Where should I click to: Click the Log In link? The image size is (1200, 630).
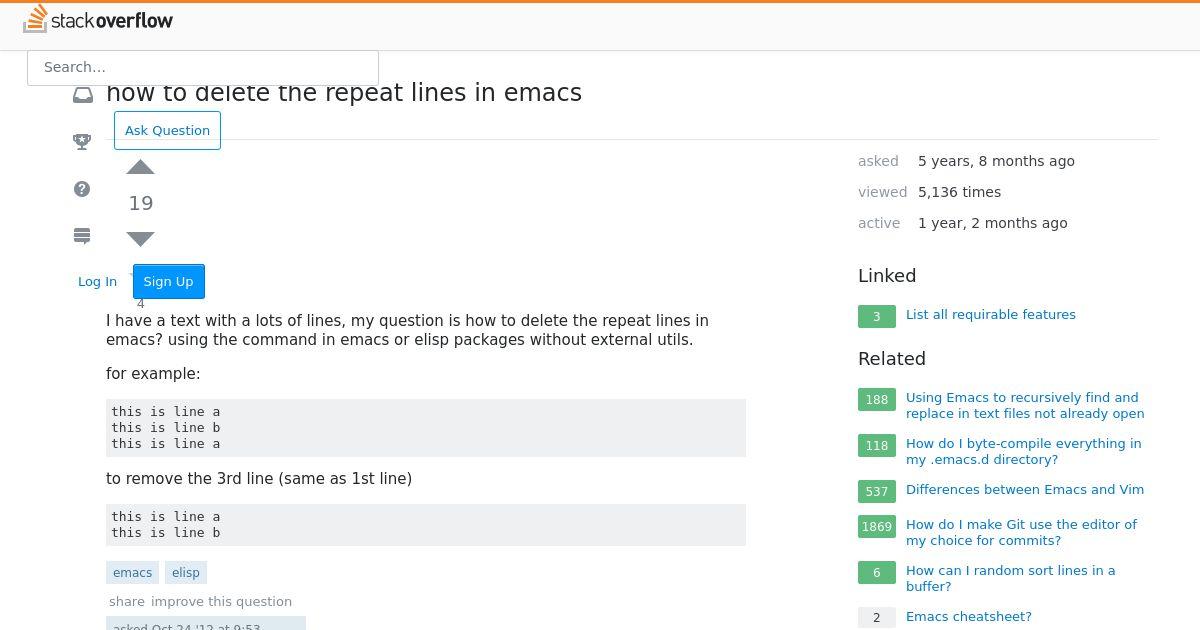click(x=98, y=281)
